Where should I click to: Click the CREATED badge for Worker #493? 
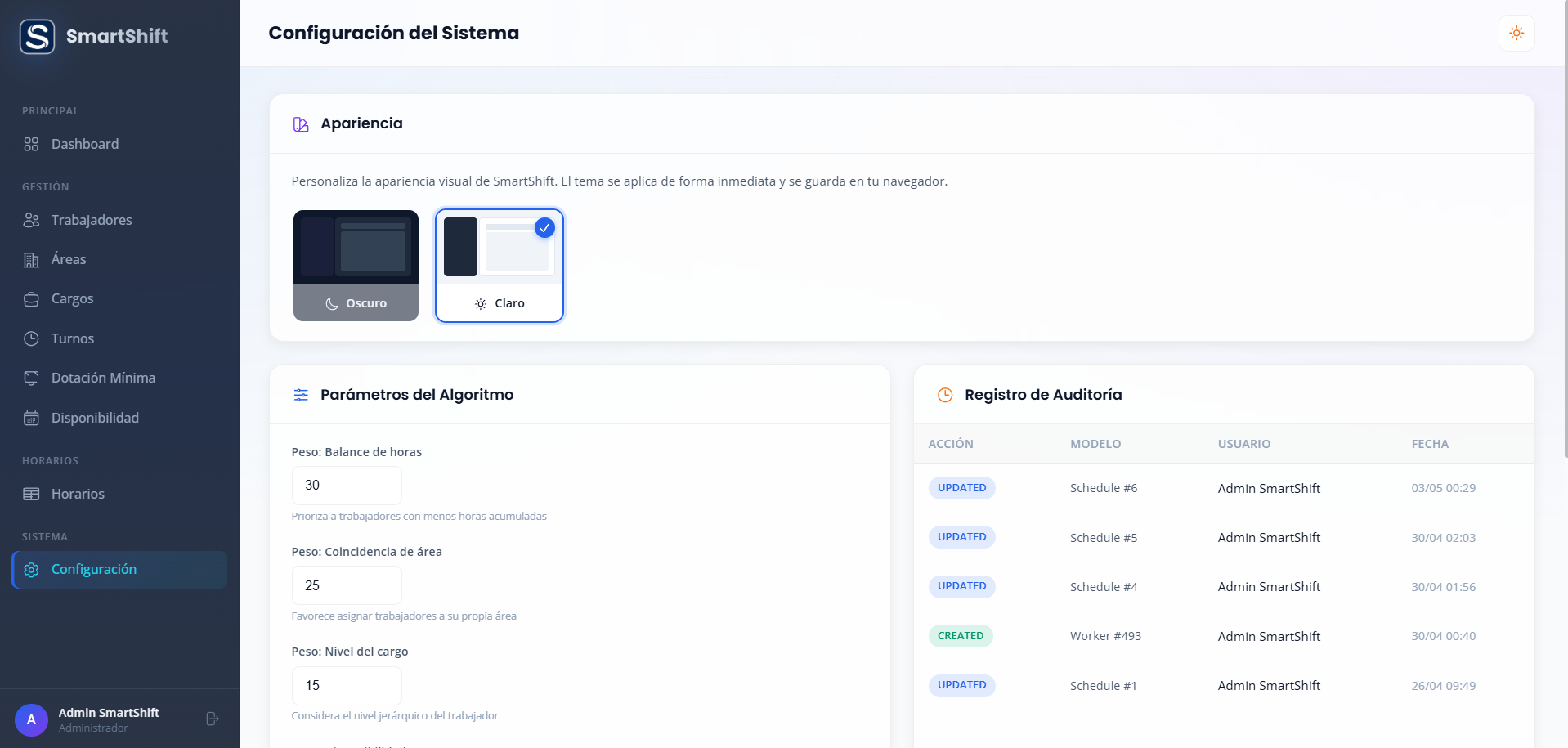point(961,636)
